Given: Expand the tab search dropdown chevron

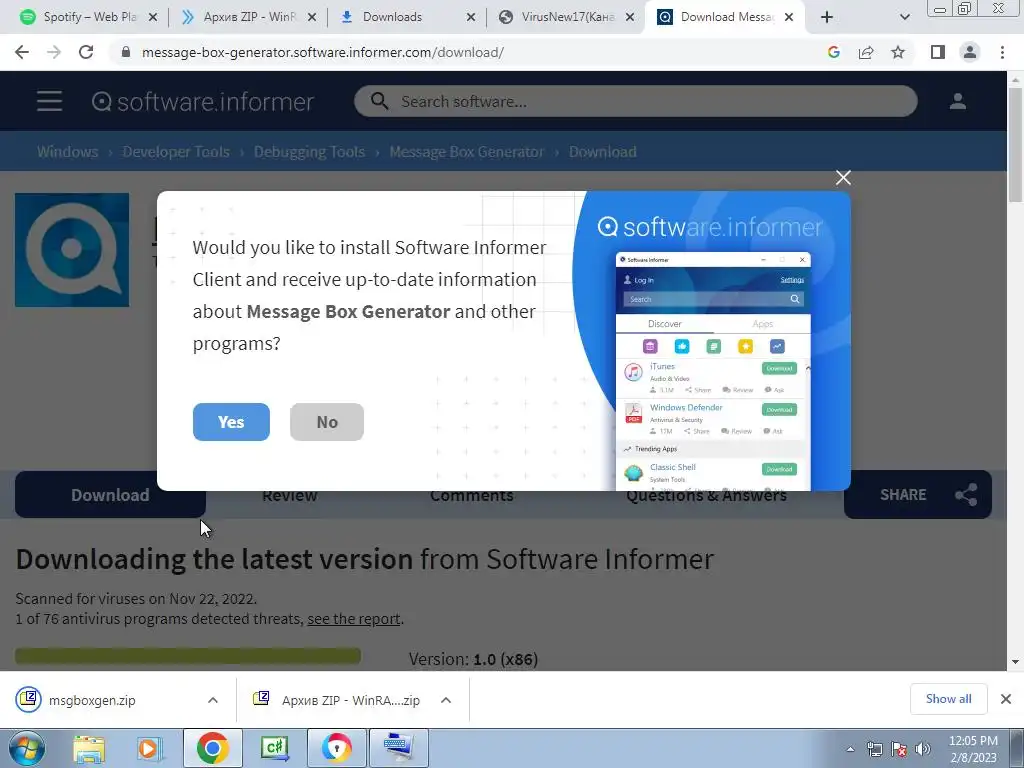Looking at the screenshot, I should tap(904, 17).
